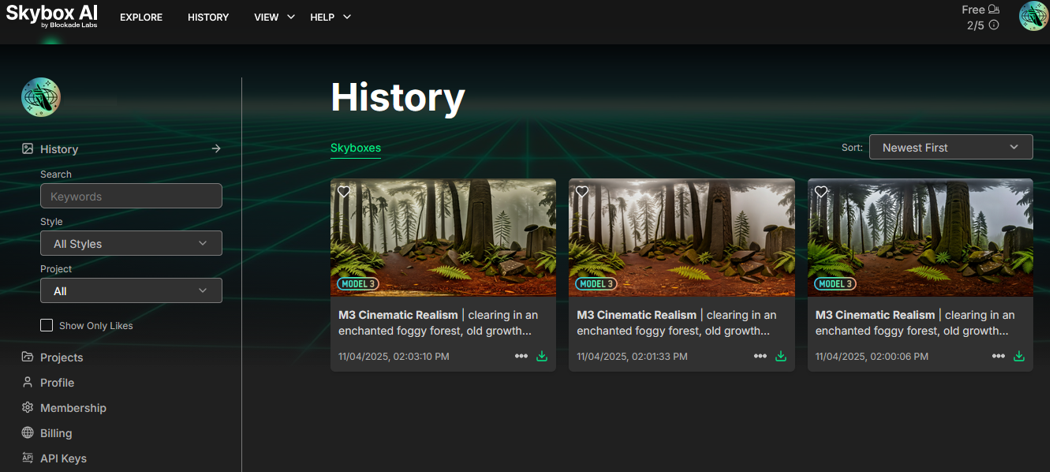The image size is (1050, 472).
Task: Open the 02:01:33 PM skybox thumbnail
Action: click(682, 238)
